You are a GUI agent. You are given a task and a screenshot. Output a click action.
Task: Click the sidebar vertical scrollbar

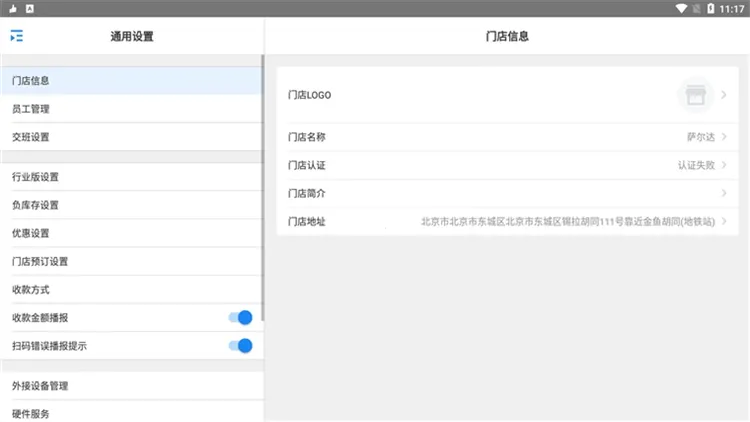click(262, 190)
